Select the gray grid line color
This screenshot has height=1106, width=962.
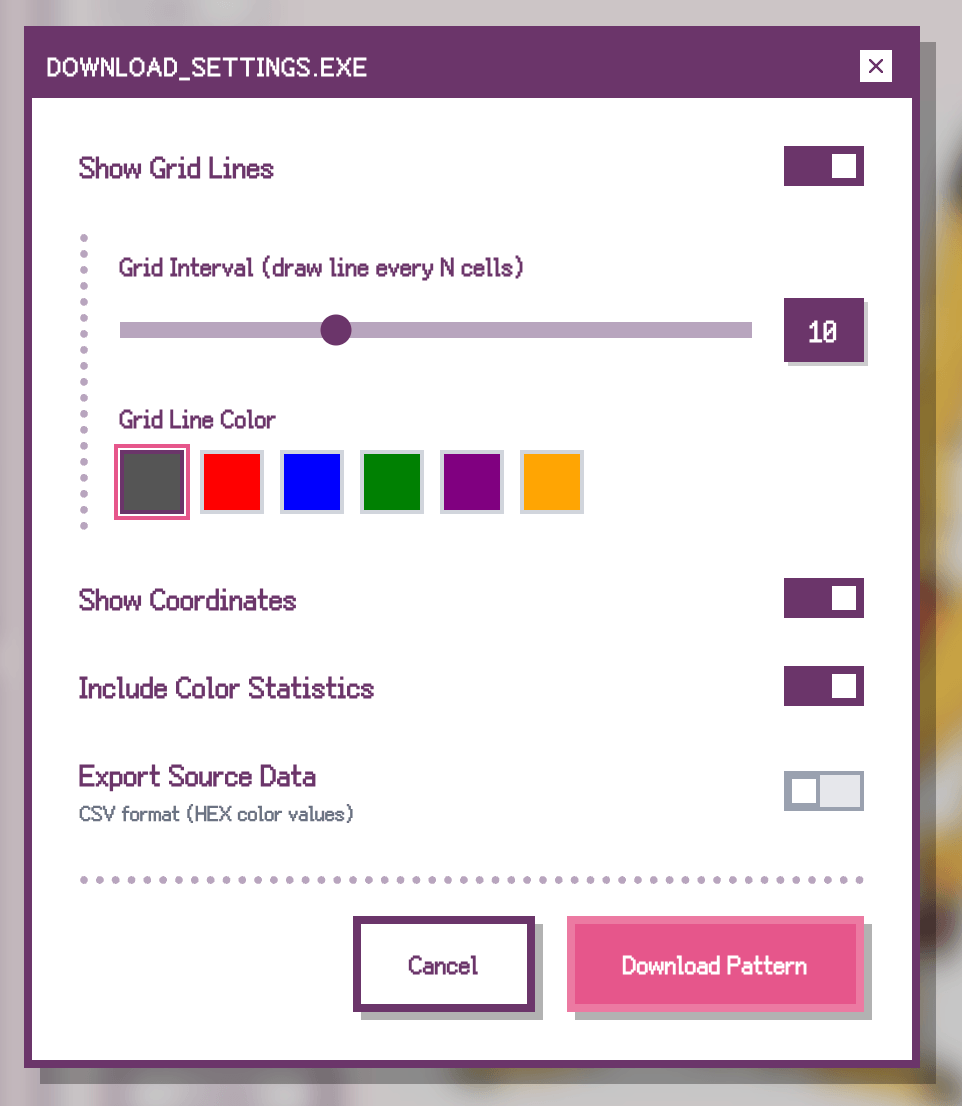[152, 482]
